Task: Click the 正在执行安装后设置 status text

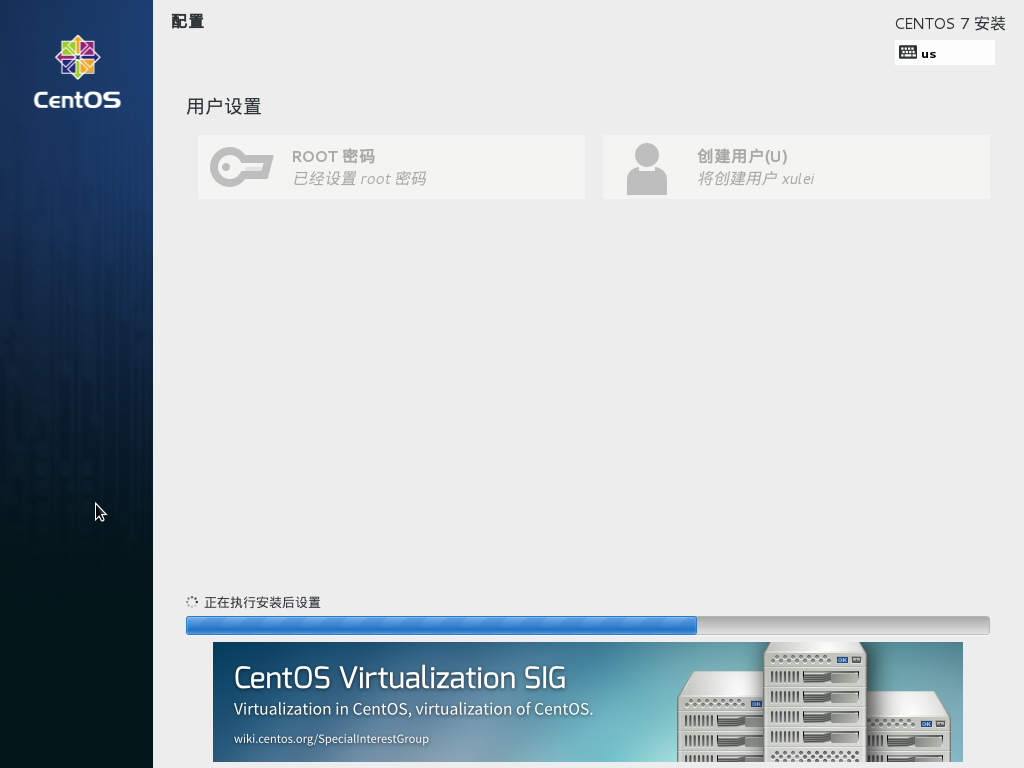Action: point(263,602)
